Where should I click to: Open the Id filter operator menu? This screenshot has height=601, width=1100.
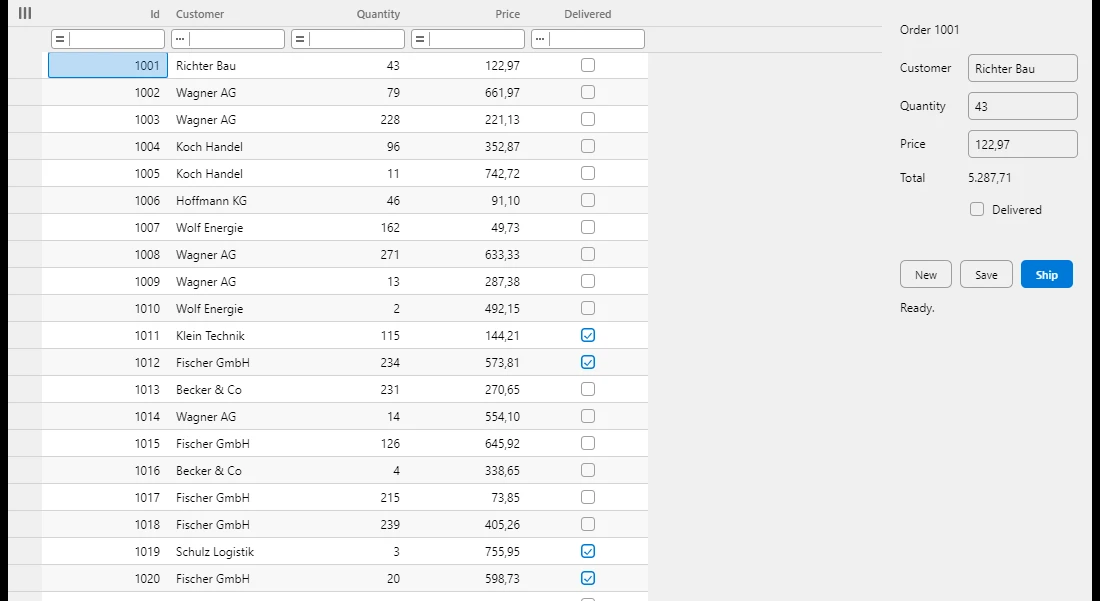click(x=60, y=39)
